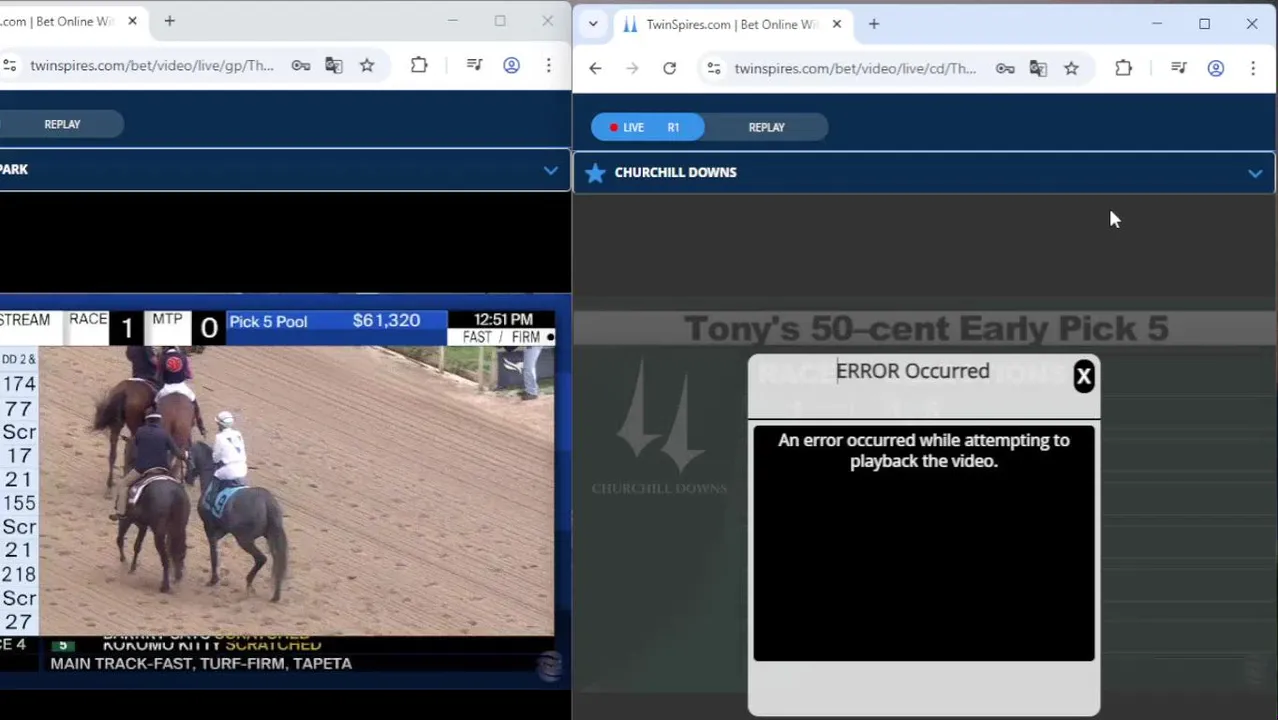Select the Churchill Downs track header

[x=924, y=172]
